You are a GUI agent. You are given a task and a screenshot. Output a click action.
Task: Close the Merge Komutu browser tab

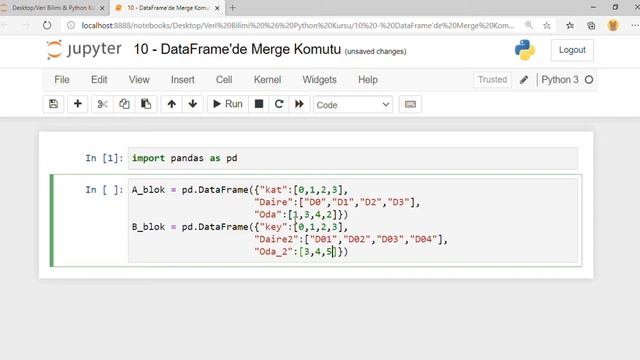217,8
